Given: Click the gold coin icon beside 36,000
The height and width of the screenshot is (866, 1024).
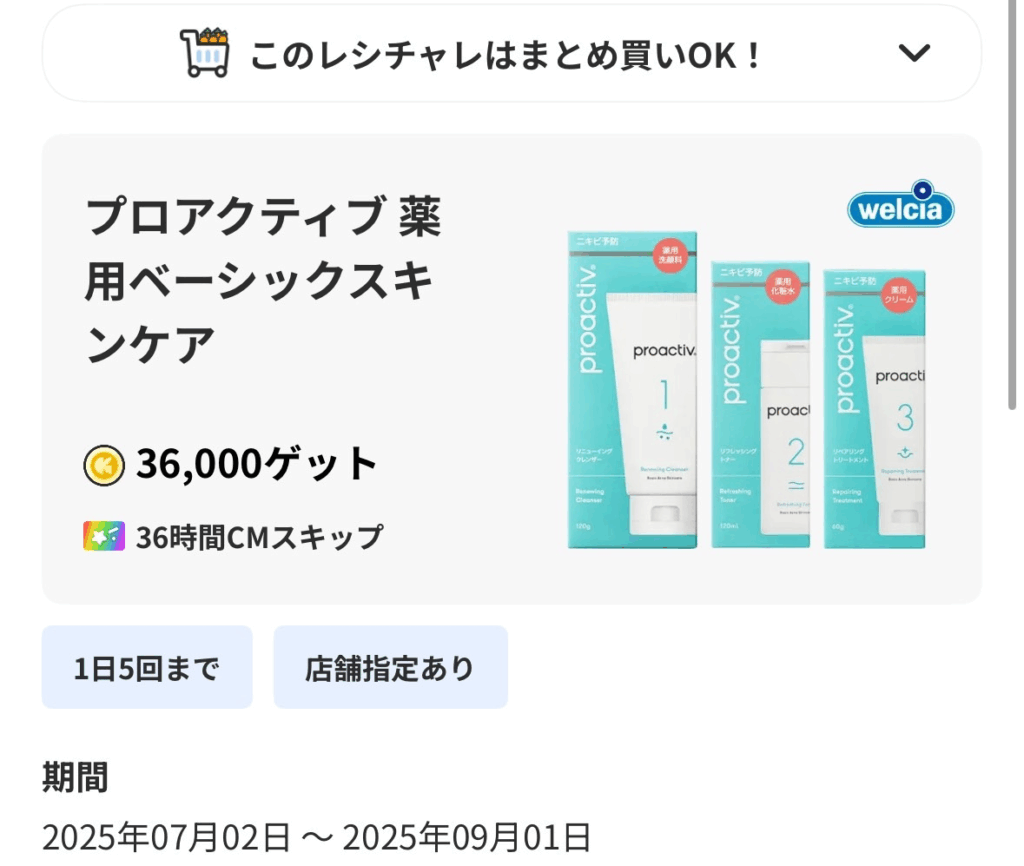Looking at the screenshot, I should point(104,465).
